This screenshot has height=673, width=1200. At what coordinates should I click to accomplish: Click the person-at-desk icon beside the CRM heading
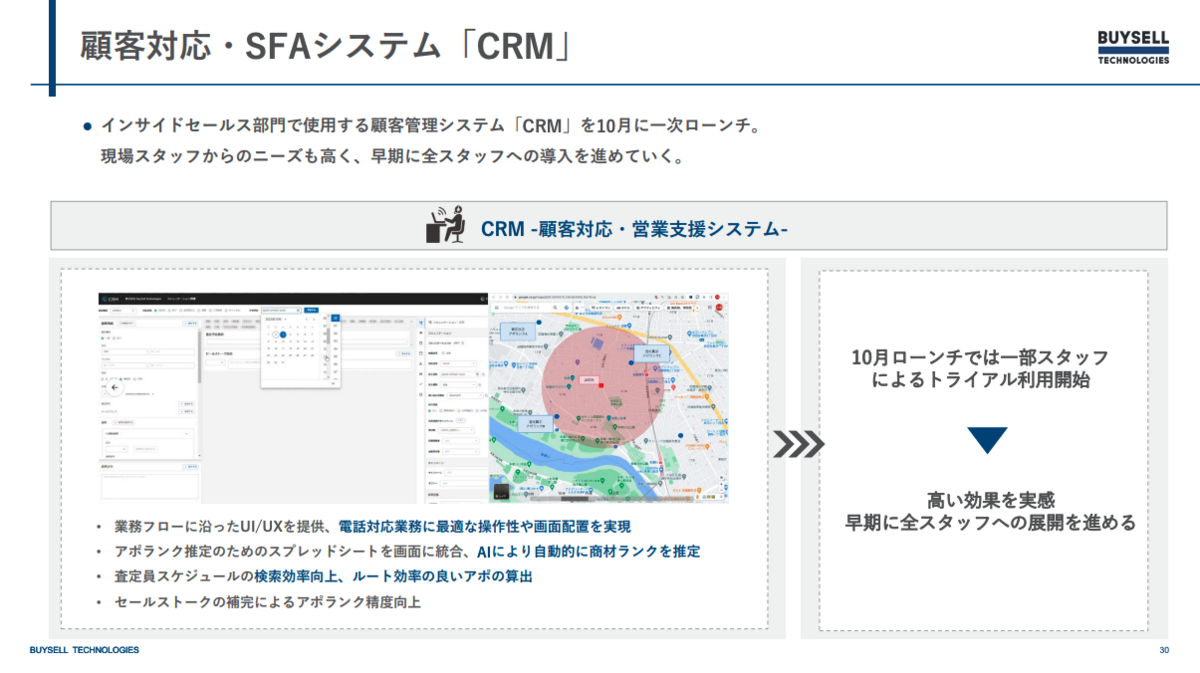[x=446, y=226]
